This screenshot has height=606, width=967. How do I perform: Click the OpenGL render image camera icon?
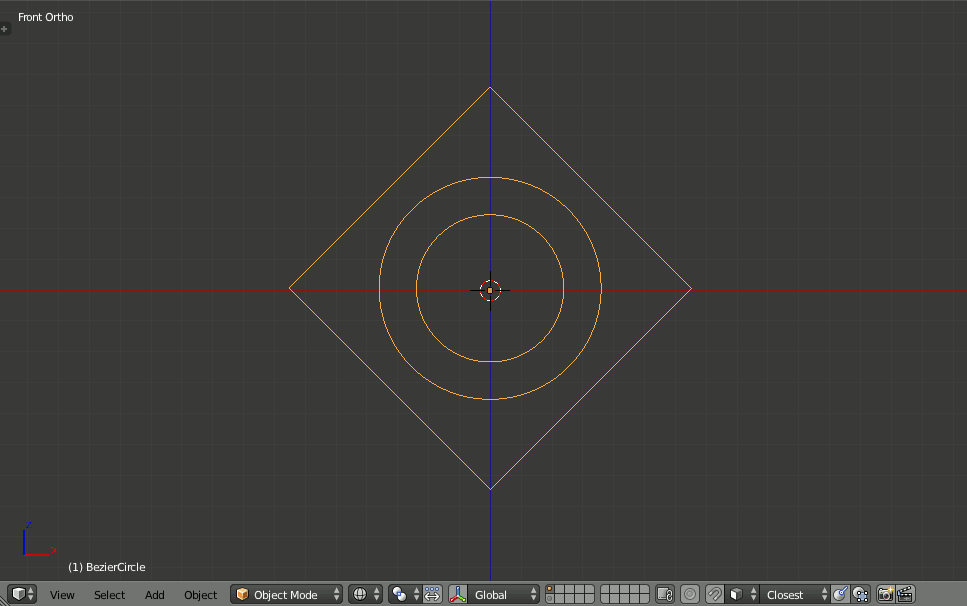pyautogui.click(x=885, y=595)
